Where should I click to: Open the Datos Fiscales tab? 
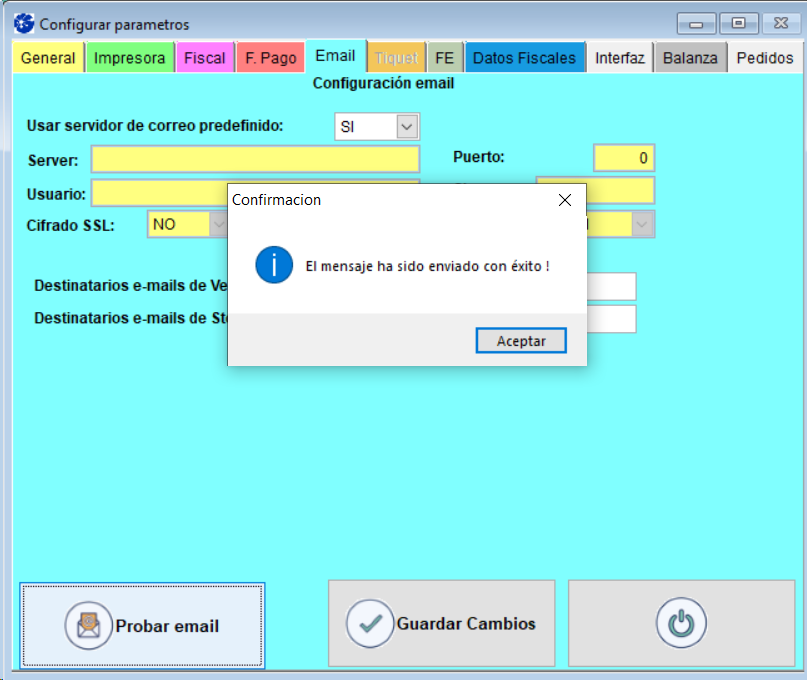(x=524, y=58)
